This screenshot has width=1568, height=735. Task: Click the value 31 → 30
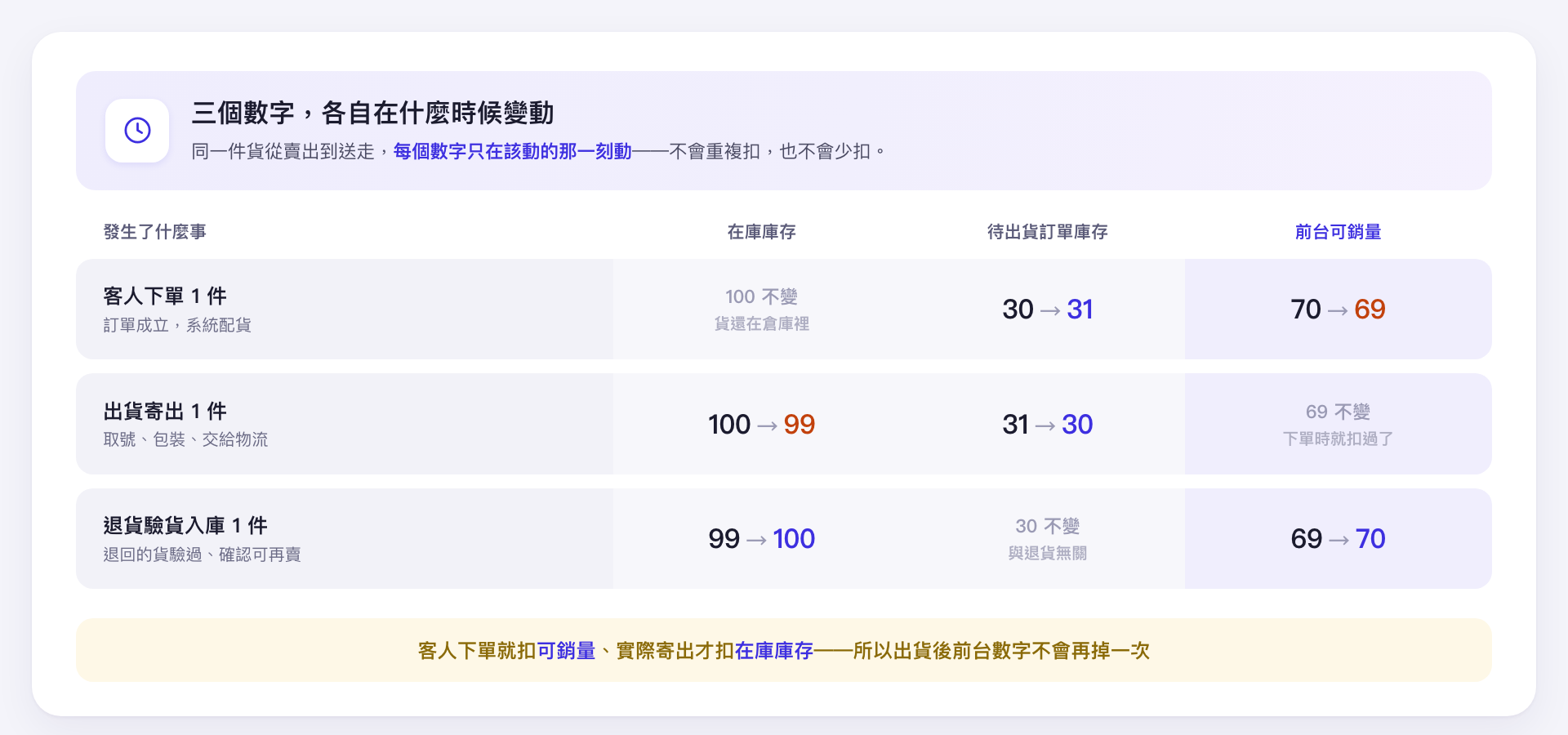(1047, 425)
